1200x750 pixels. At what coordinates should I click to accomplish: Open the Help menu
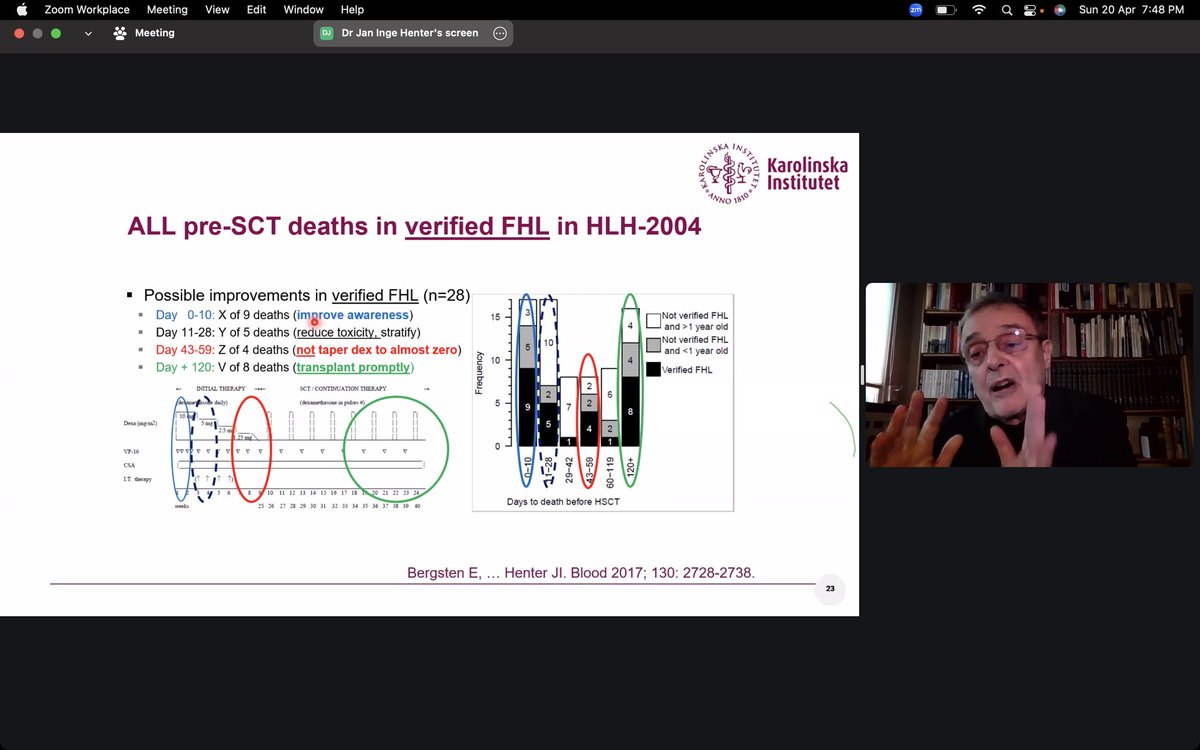click(352, 9)
